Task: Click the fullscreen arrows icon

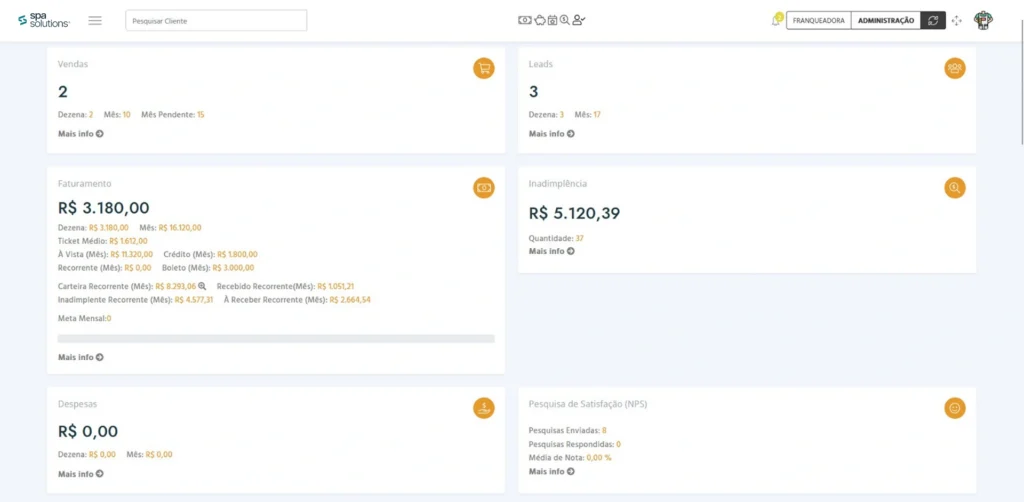Action: tap(957, 20)
